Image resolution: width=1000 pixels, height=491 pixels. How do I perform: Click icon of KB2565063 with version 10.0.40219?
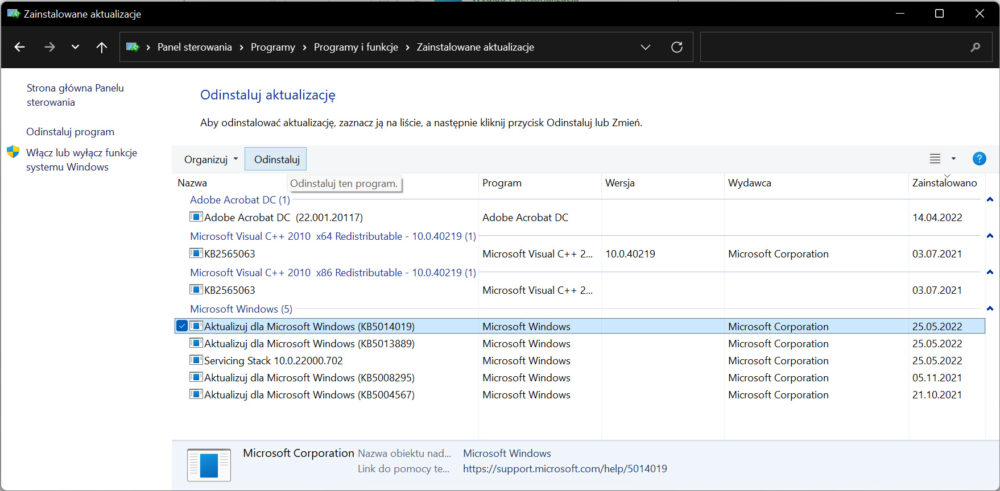[196, 254]
